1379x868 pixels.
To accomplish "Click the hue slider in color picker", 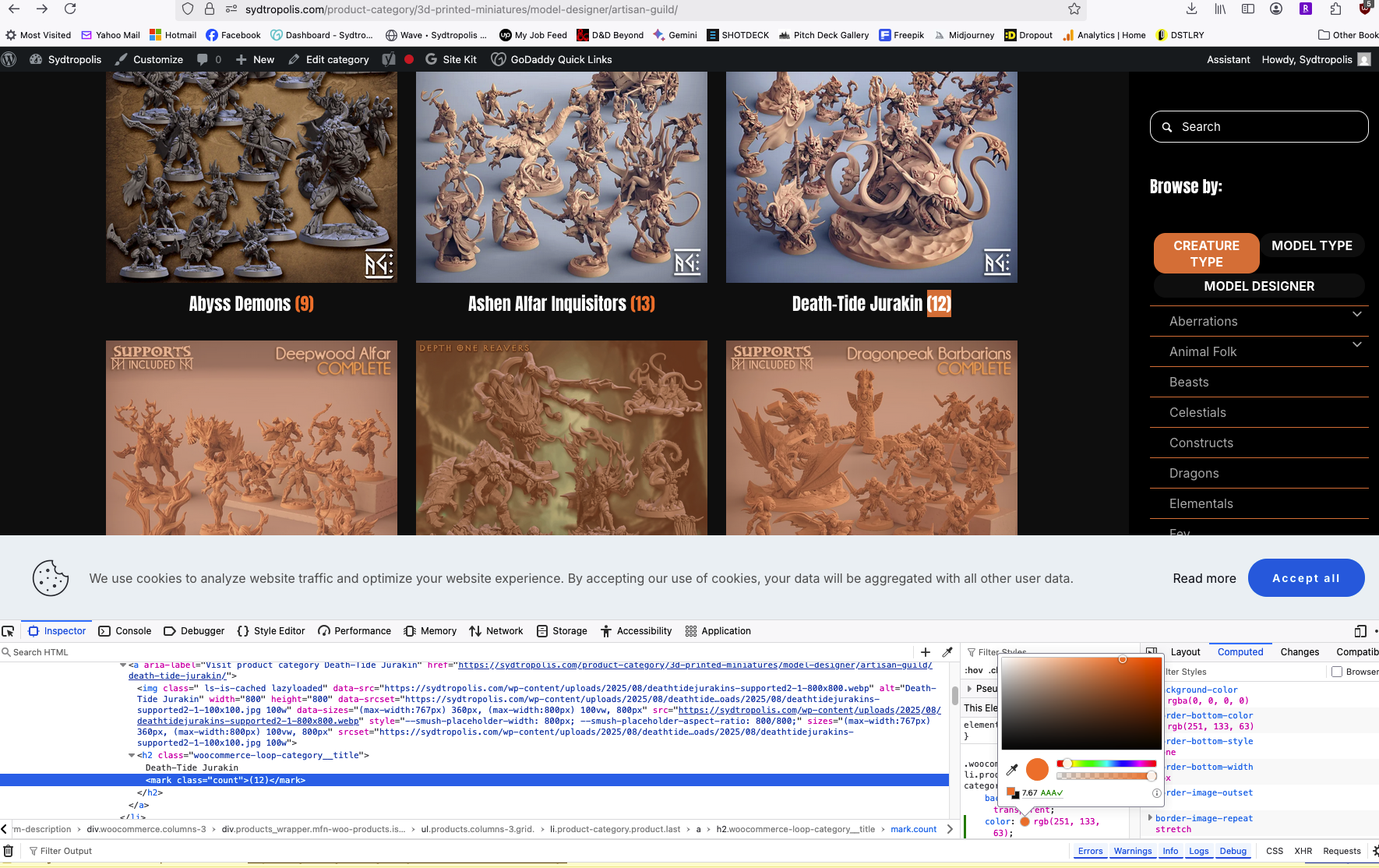I will pyautogui.click(x=1106, y=764).
